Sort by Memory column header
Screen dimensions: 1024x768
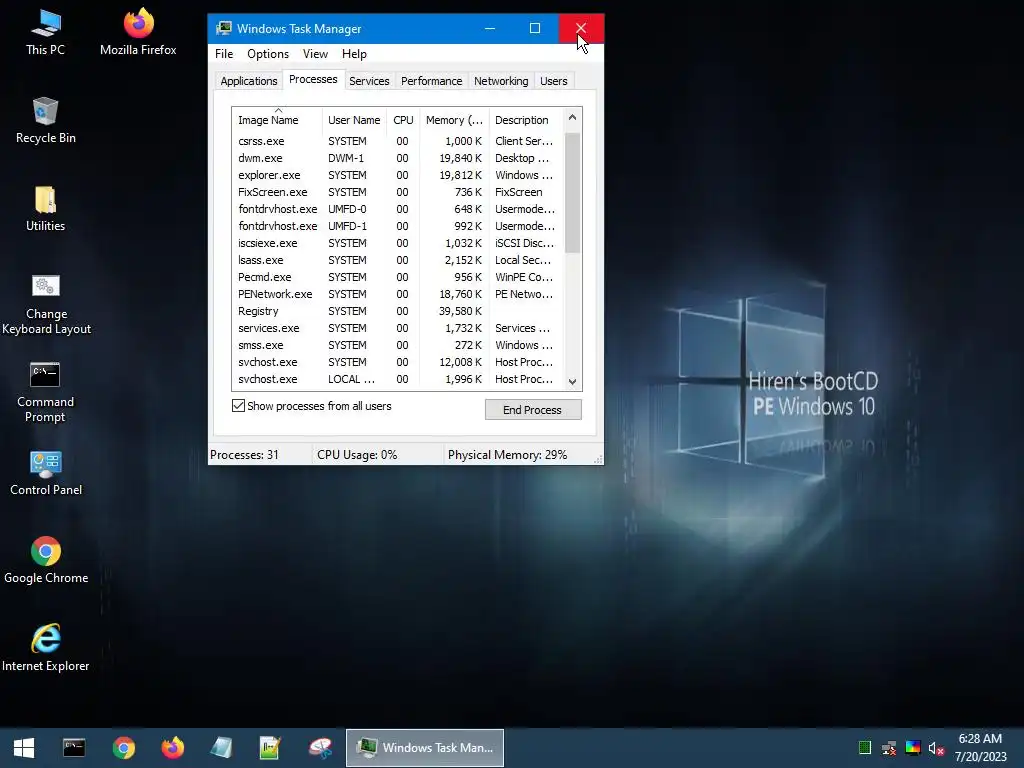point(454,120)
